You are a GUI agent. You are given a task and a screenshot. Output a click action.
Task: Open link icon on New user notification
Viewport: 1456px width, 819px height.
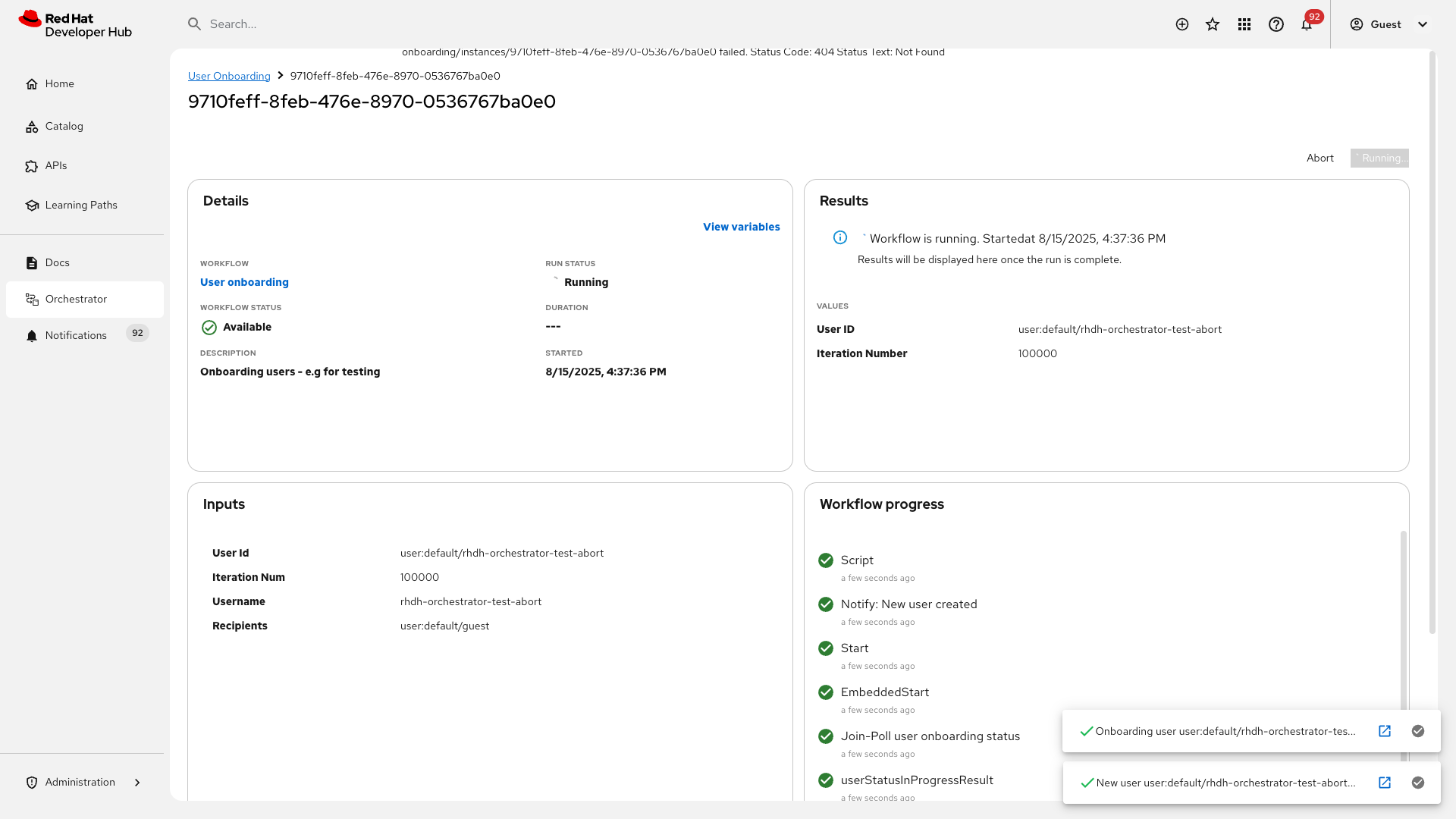(1385, 783)
